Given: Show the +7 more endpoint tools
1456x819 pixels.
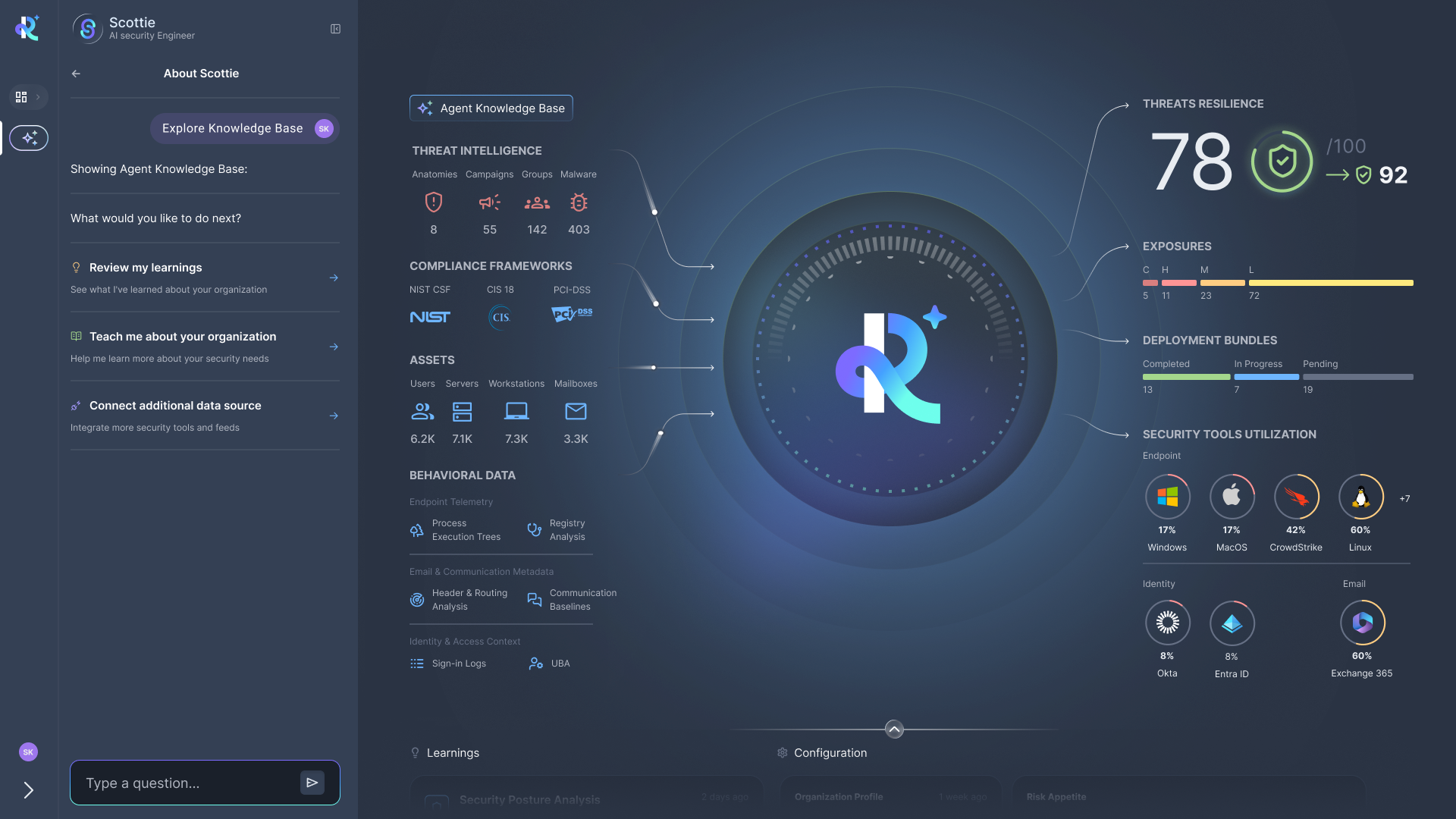Looking at the screenshot, I should click(1404, 498).
